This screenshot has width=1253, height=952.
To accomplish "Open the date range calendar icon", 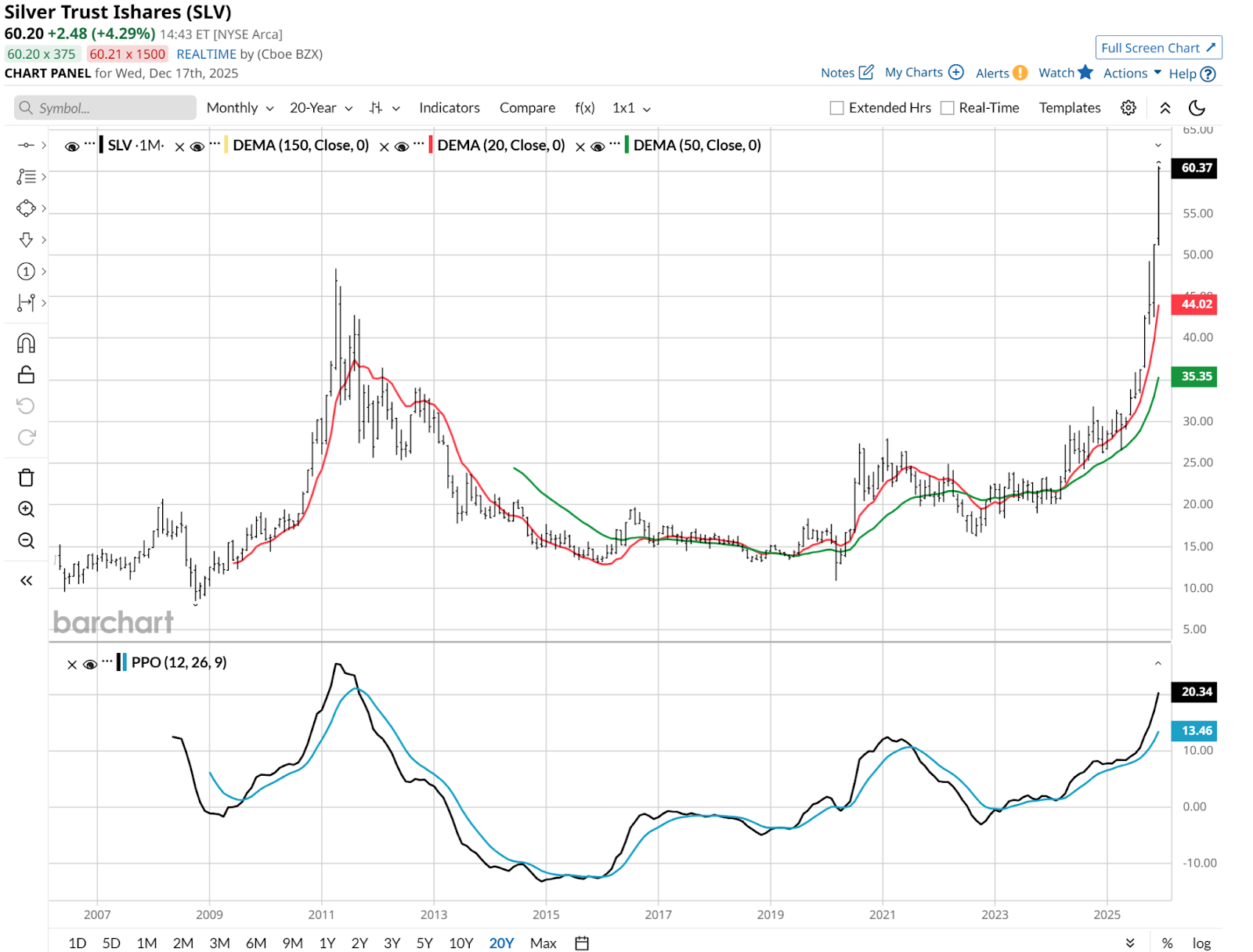I will (582, 943).
